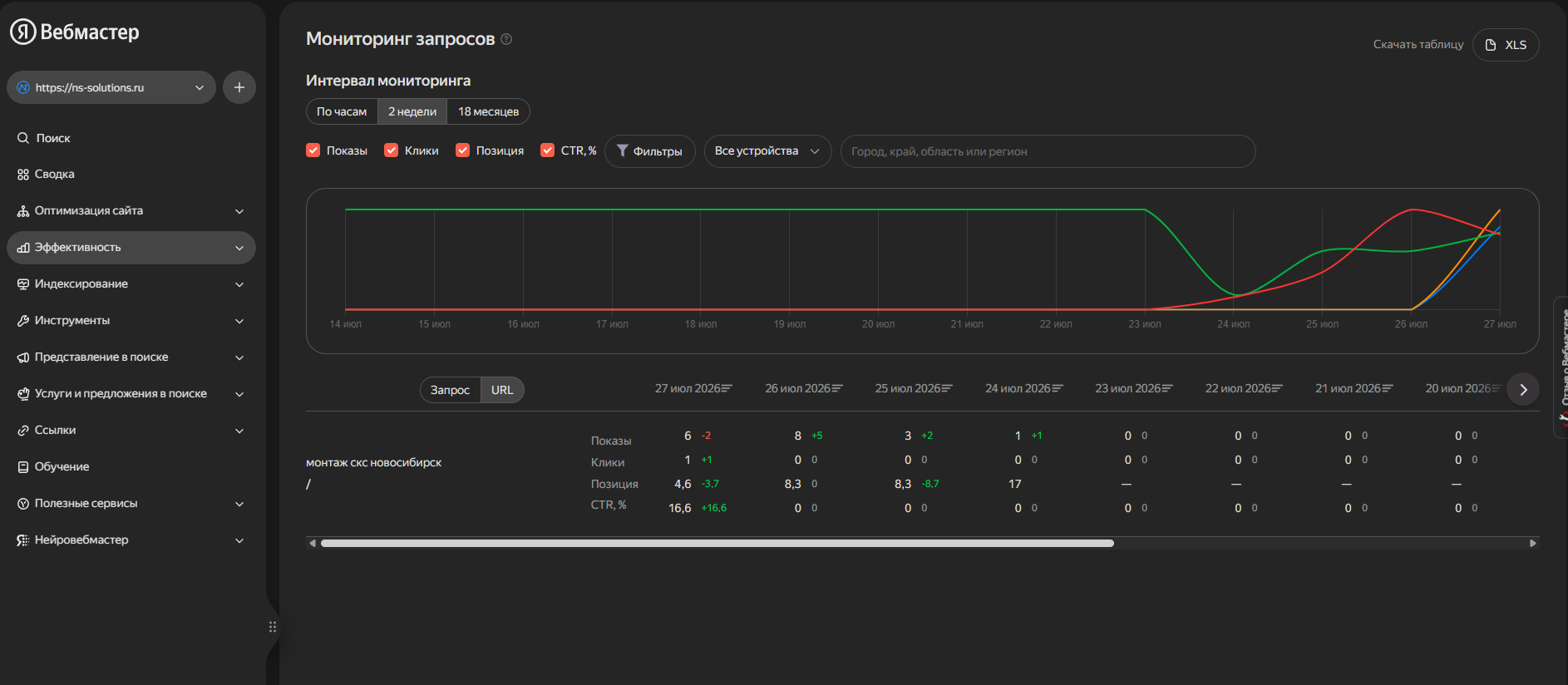
Task: Switch interval to 18 месяцев
Action: (489, 111)
